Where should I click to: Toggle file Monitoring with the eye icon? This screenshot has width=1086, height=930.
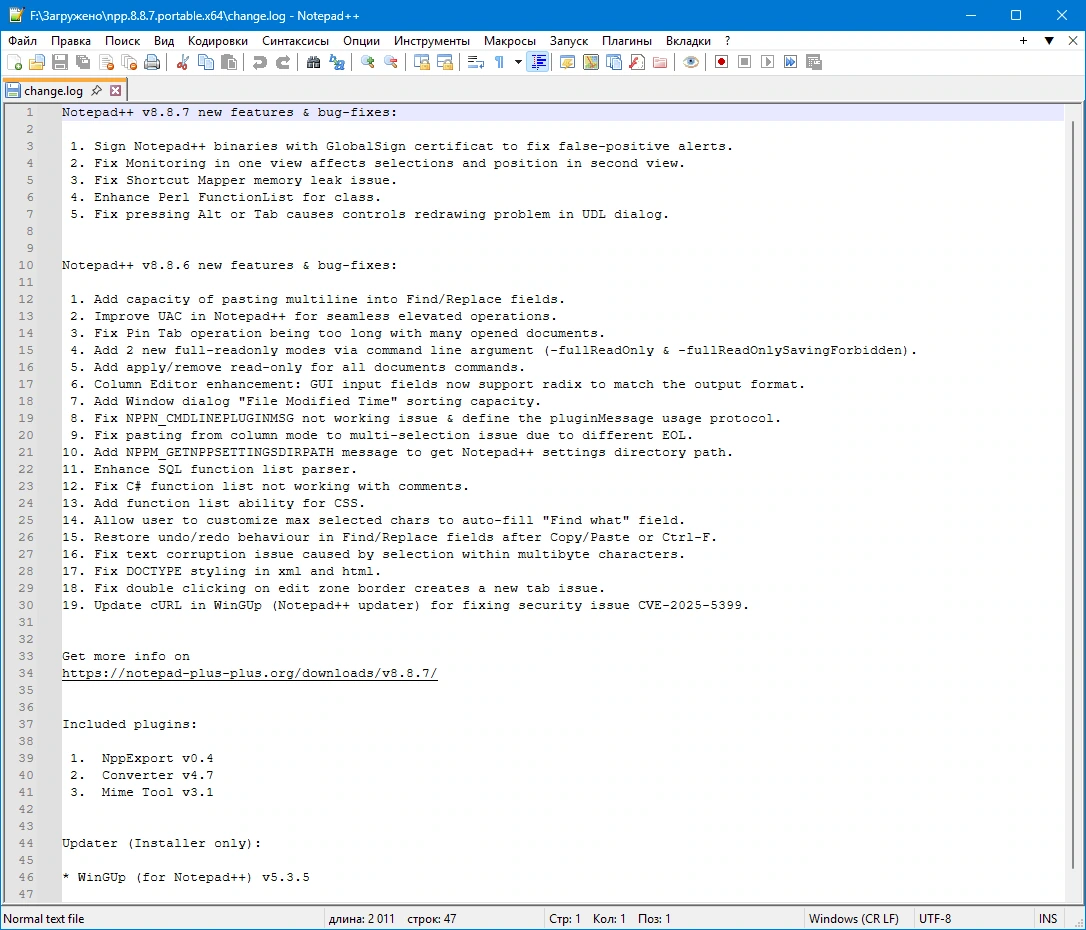(x=691, y=63)
